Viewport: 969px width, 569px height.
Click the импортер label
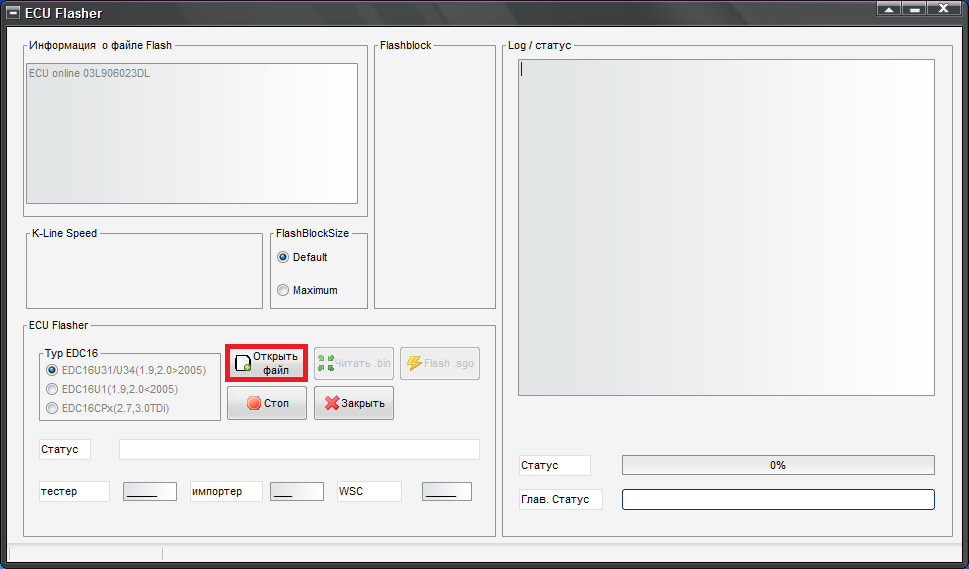click(226, 492)
